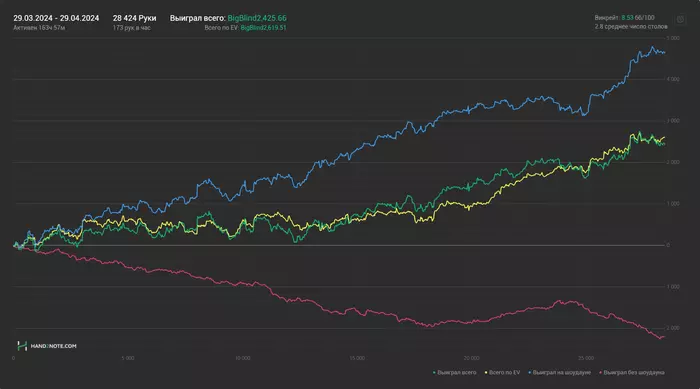700x389 pixels.
Task: Click the HAND2NOTE.COM link text
Action: click(x=54, y=346)
